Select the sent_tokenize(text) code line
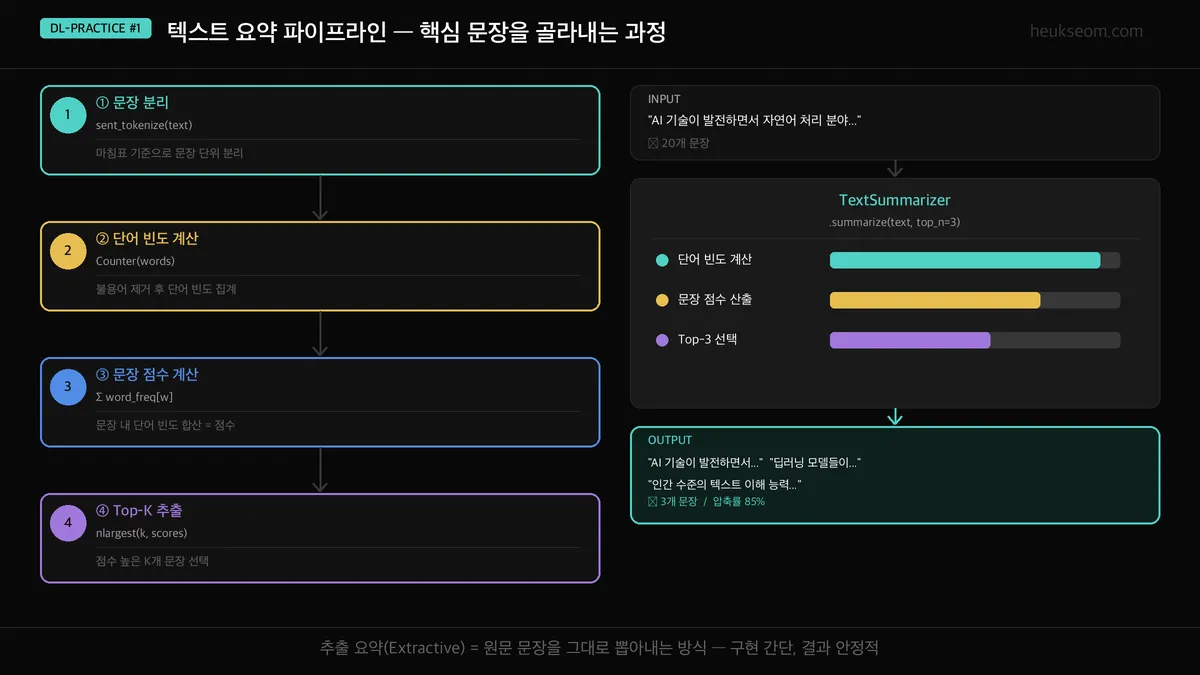This screenshot has width=1200, height=675. point(144,125)
